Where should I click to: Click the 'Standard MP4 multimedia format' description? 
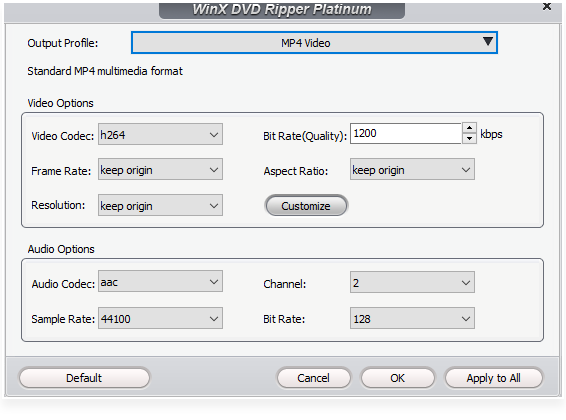105,71
